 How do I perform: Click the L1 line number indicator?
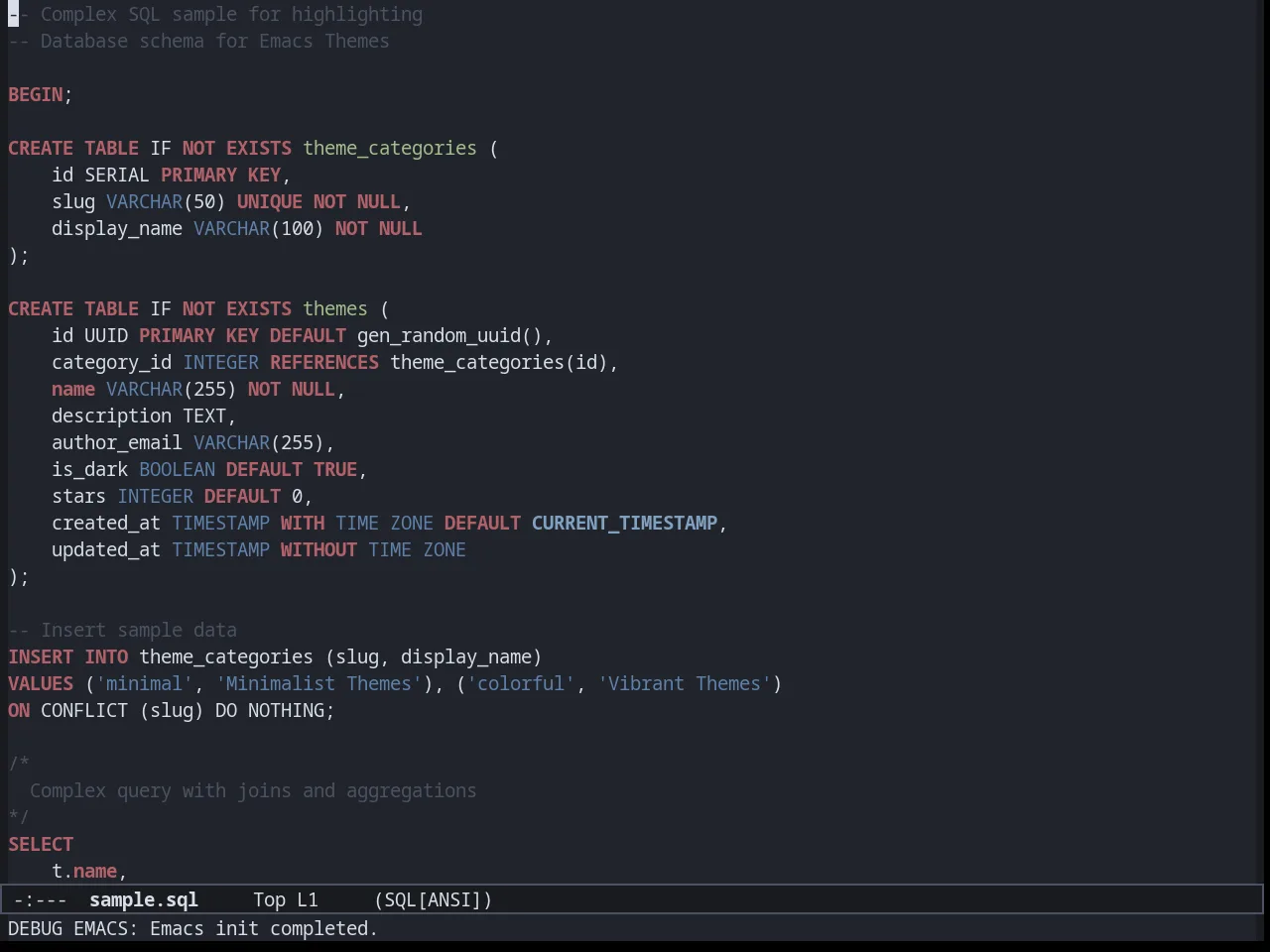308,899
